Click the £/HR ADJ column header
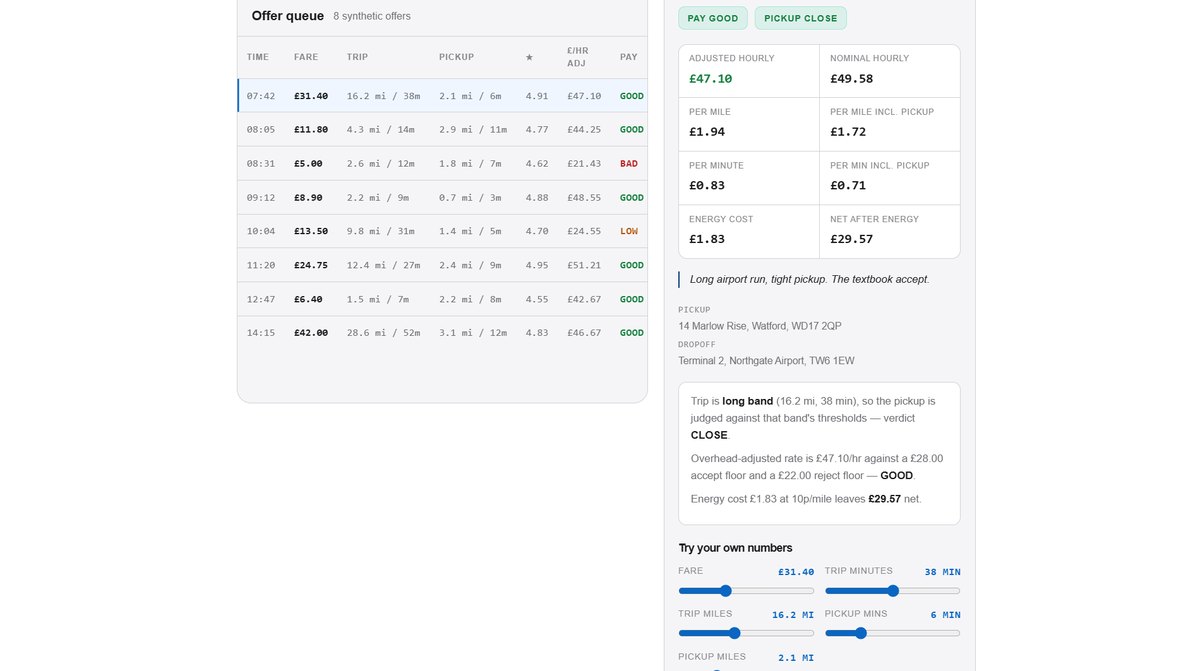Image resolution: width=1200 pixels, height=671 pixels. click(578, 57)
